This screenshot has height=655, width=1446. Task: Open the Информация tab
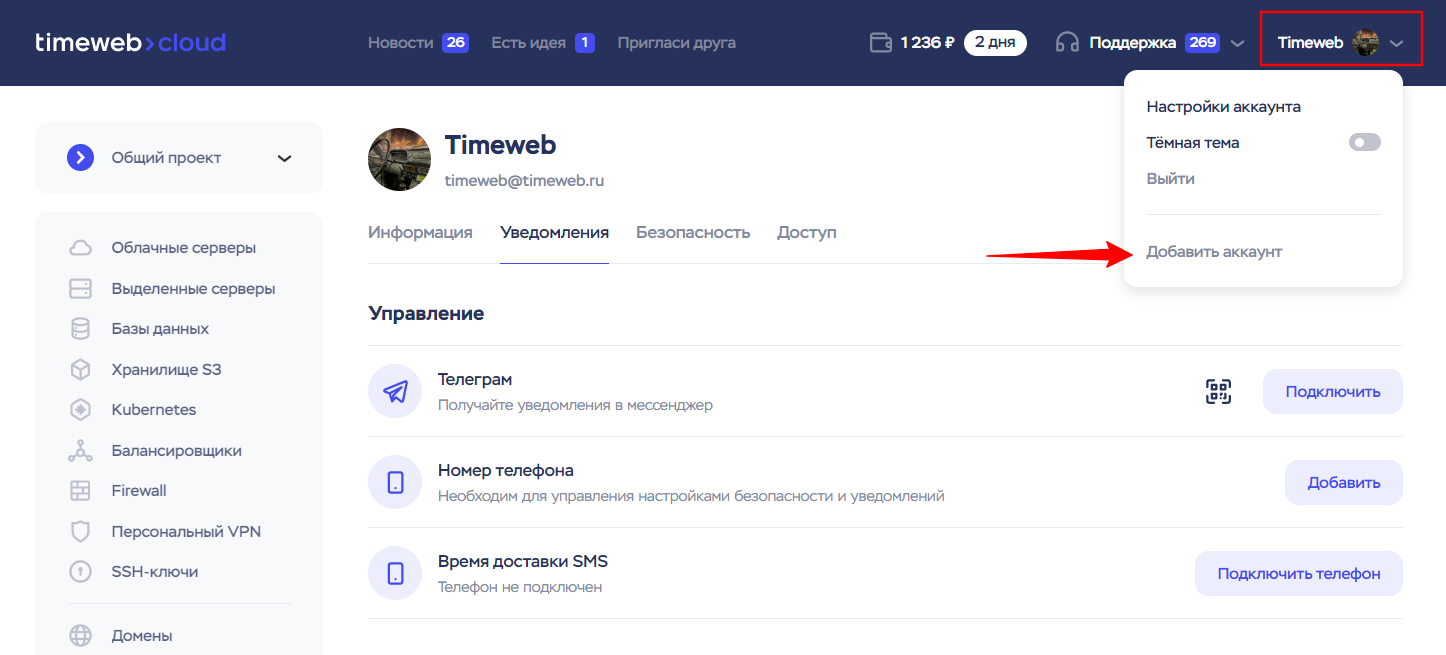click(x=420, y=233)
